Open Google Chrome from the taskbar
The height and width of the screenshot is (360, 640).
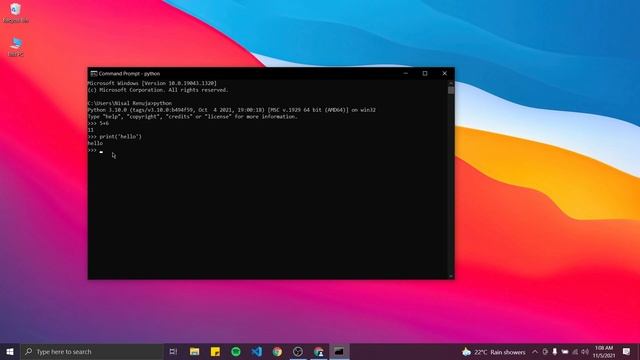tap(277, 351)
